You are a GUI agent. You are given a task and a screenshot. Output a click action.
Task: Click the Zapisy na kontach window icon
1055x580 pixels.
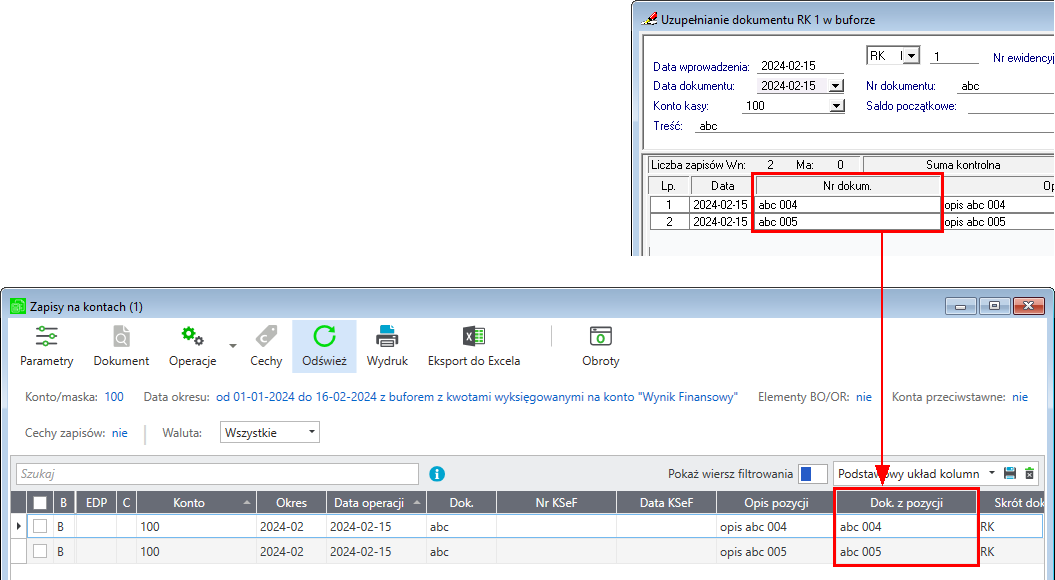click(x=17, y=307)
